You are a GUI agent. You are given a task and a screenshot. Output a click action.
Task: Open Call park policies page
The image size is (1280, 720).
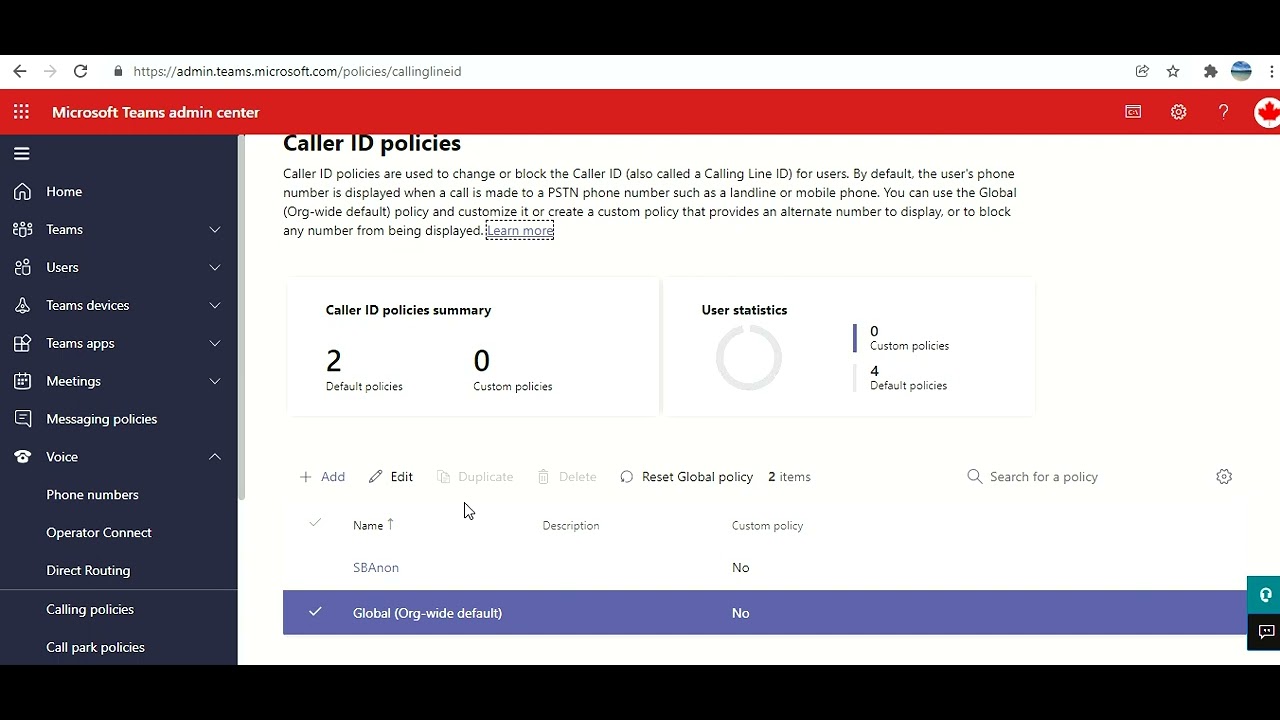[x=95, y=647]
